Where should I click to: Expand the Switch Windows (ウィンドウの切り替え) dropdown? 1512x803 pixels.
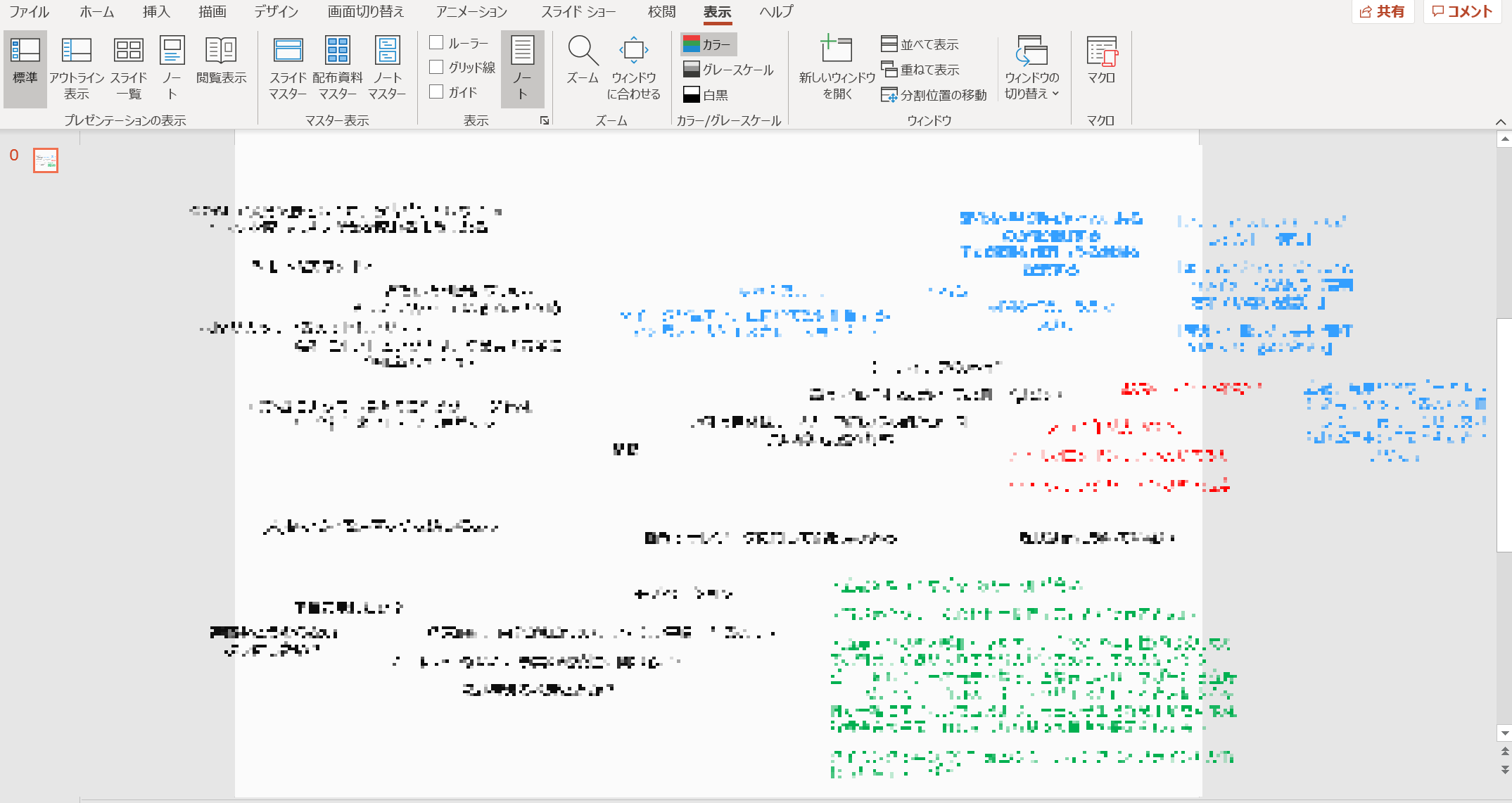[x=1031, y=68]
